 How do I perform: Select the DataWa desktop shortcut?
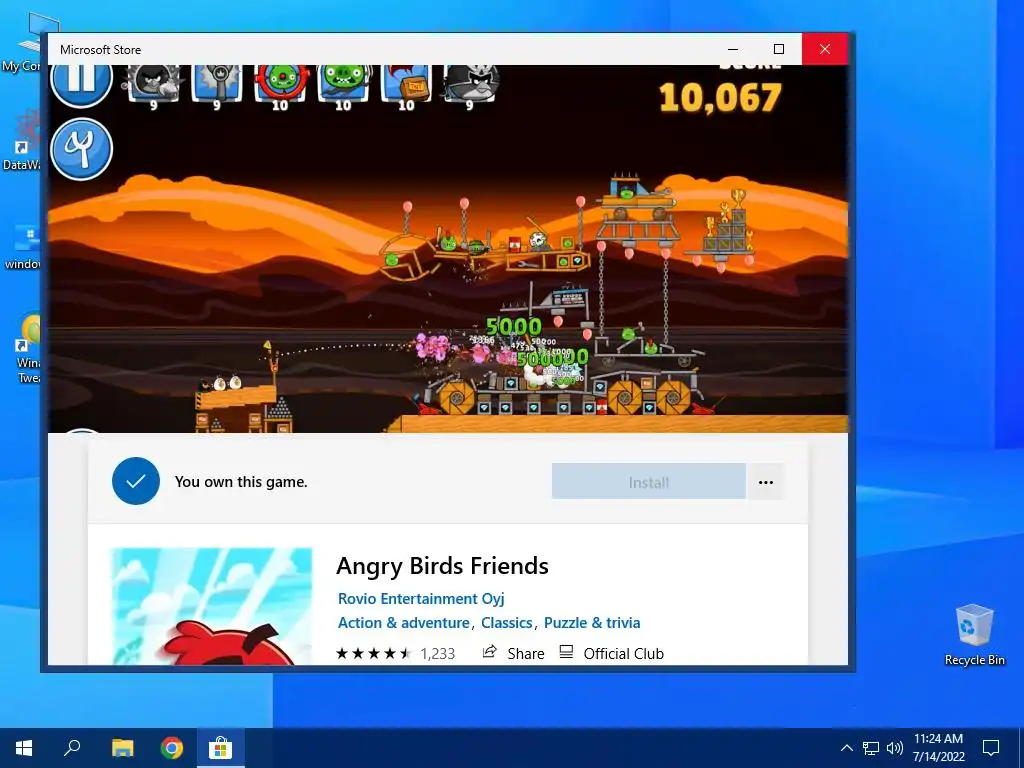[21, 140]
